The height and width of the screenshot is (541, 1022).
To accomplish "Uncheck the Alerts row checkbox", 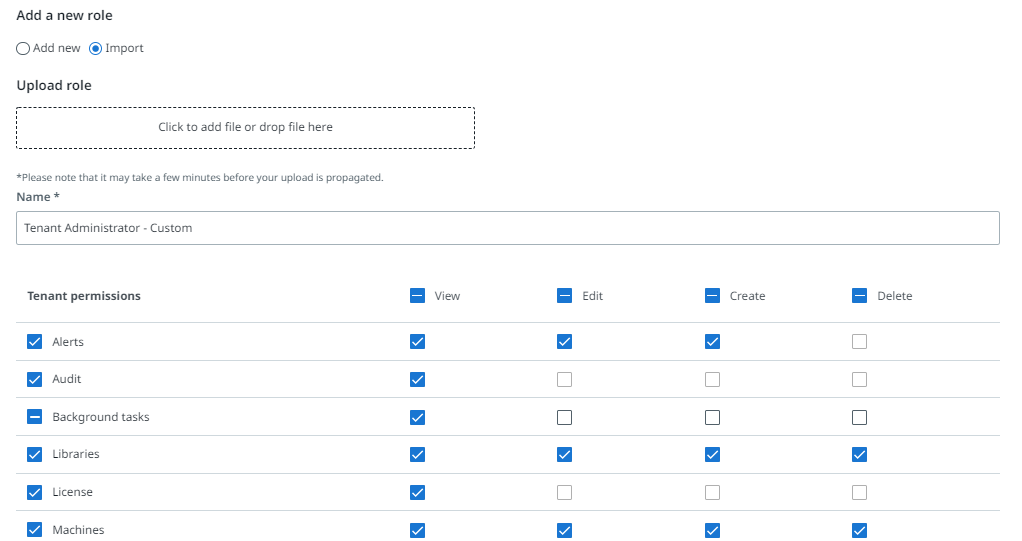I will [34, 342].
